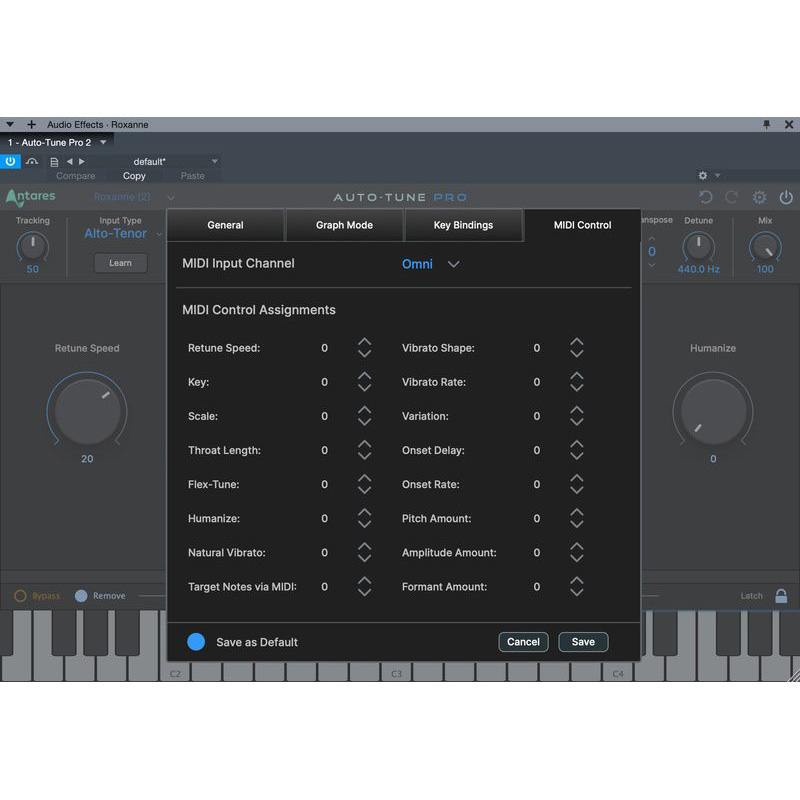Toggle Auto-Tune power icon in header

tap(786, 197)
